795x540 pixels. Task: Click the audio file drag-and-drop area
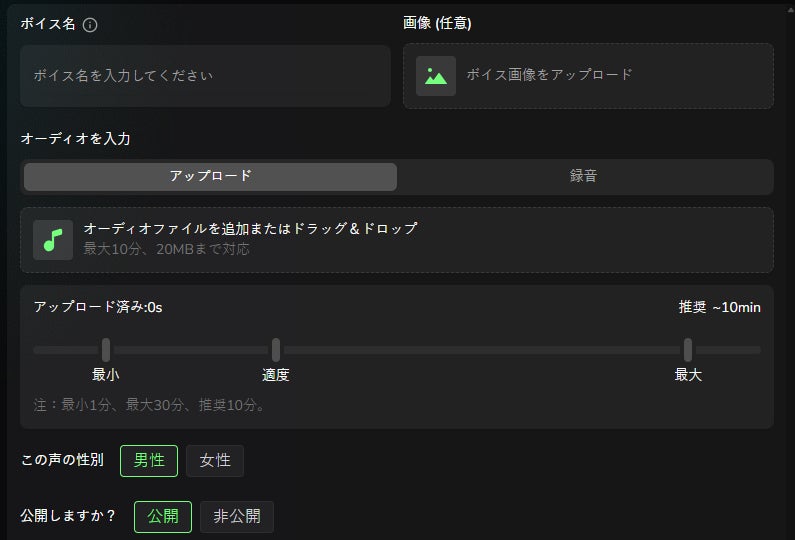click(x=397, y=240)
